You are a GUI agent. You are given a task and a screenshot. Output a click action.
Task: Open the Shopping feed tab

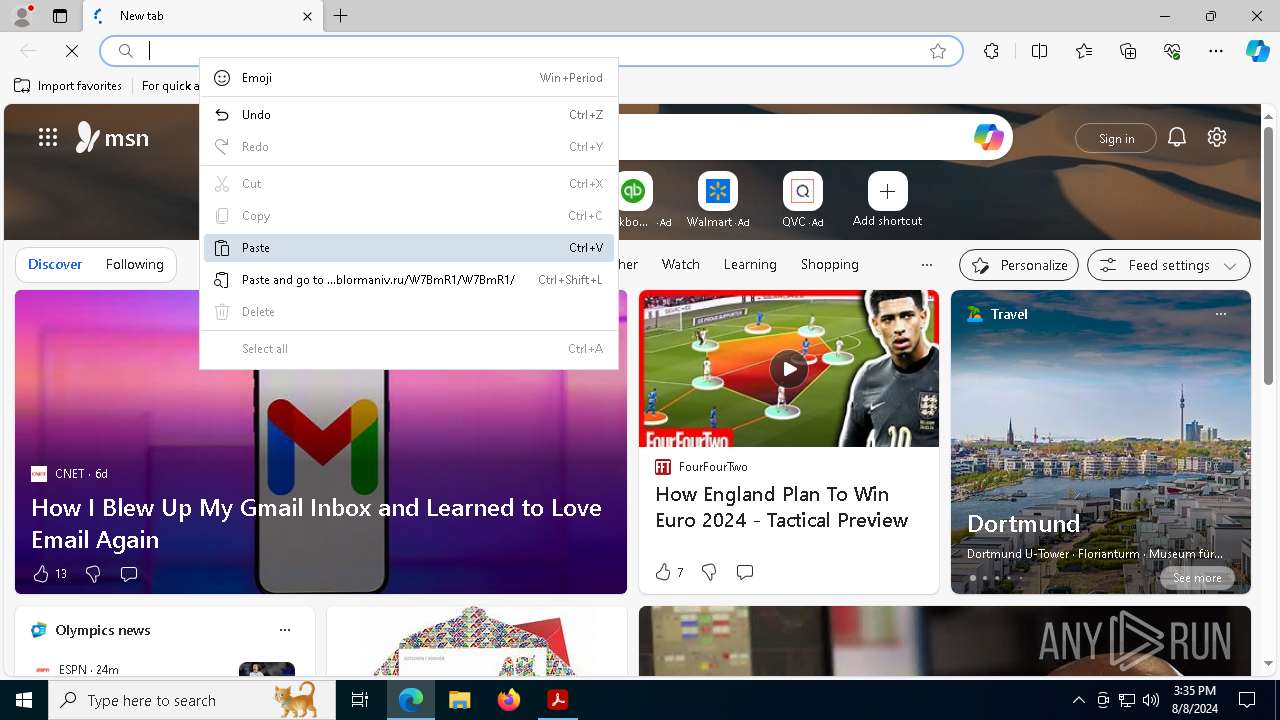tap(830, 265)
